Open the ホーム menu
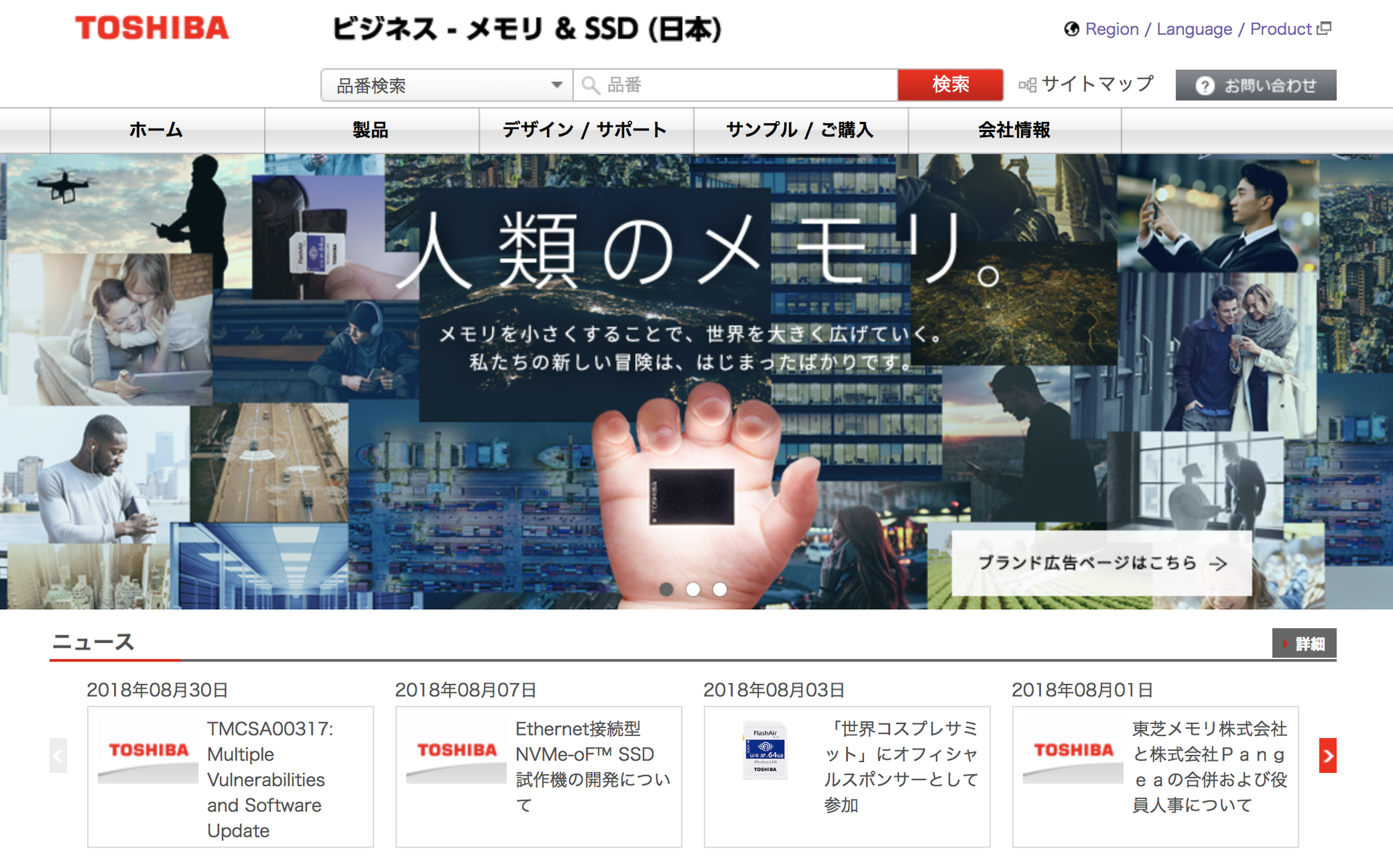 point(157,131)
